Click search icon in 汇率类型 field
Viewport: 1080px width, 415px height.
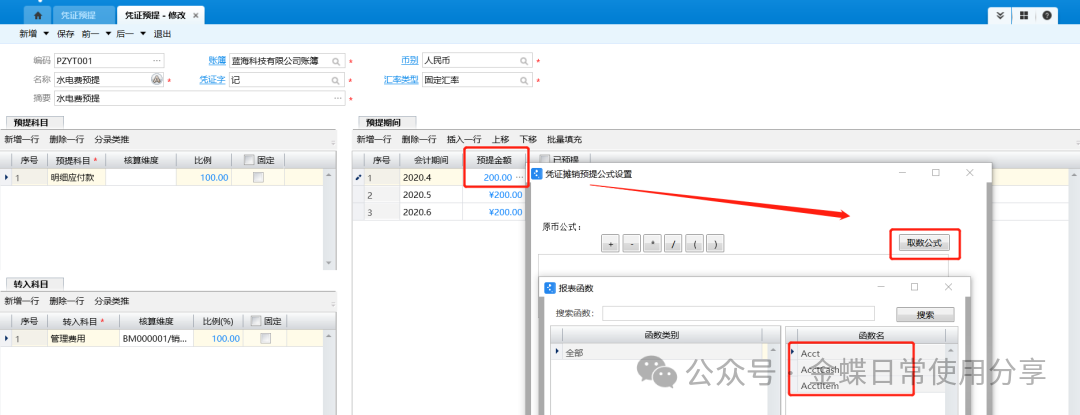click(x=524, y=79)
